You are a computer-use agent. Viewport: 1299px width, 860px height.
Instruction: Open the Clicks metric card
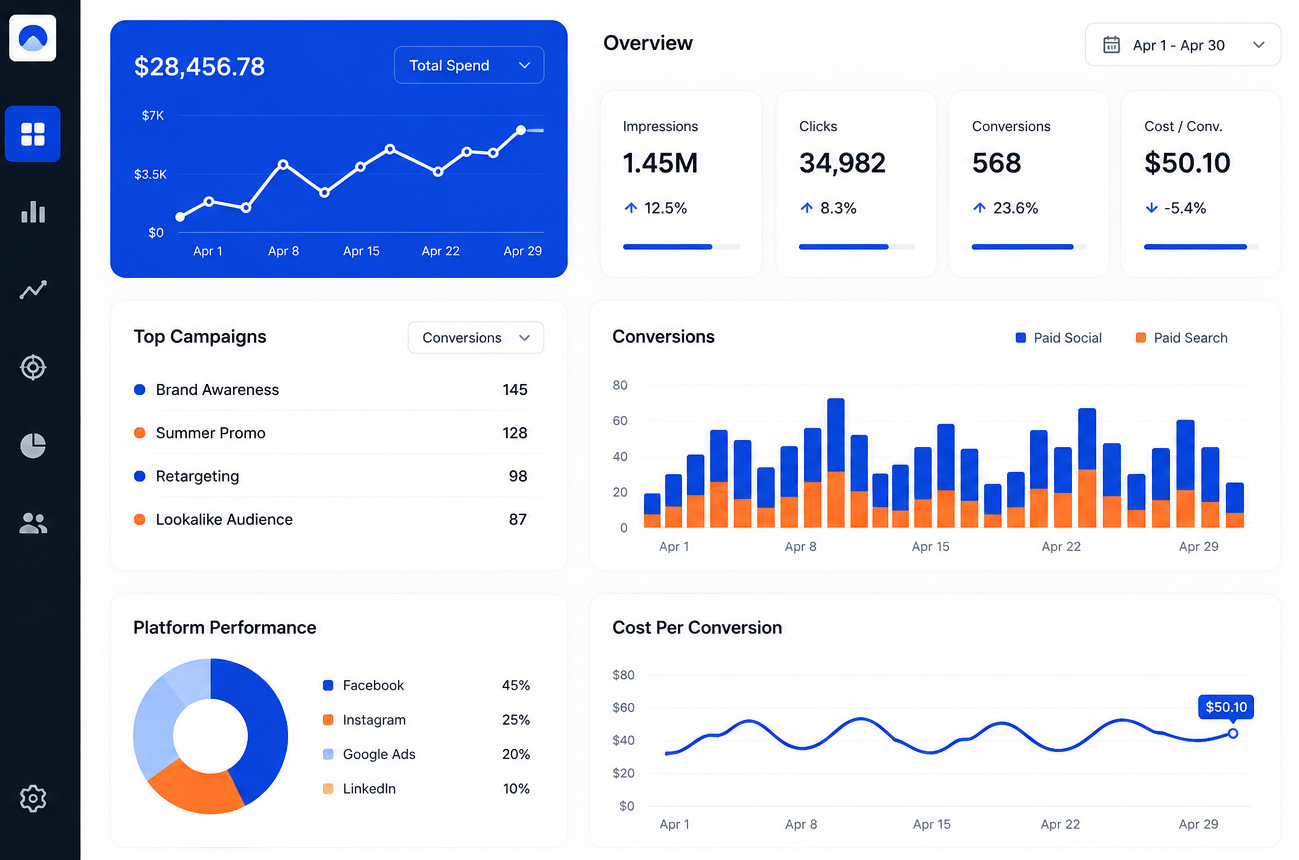tap(856, 184)
